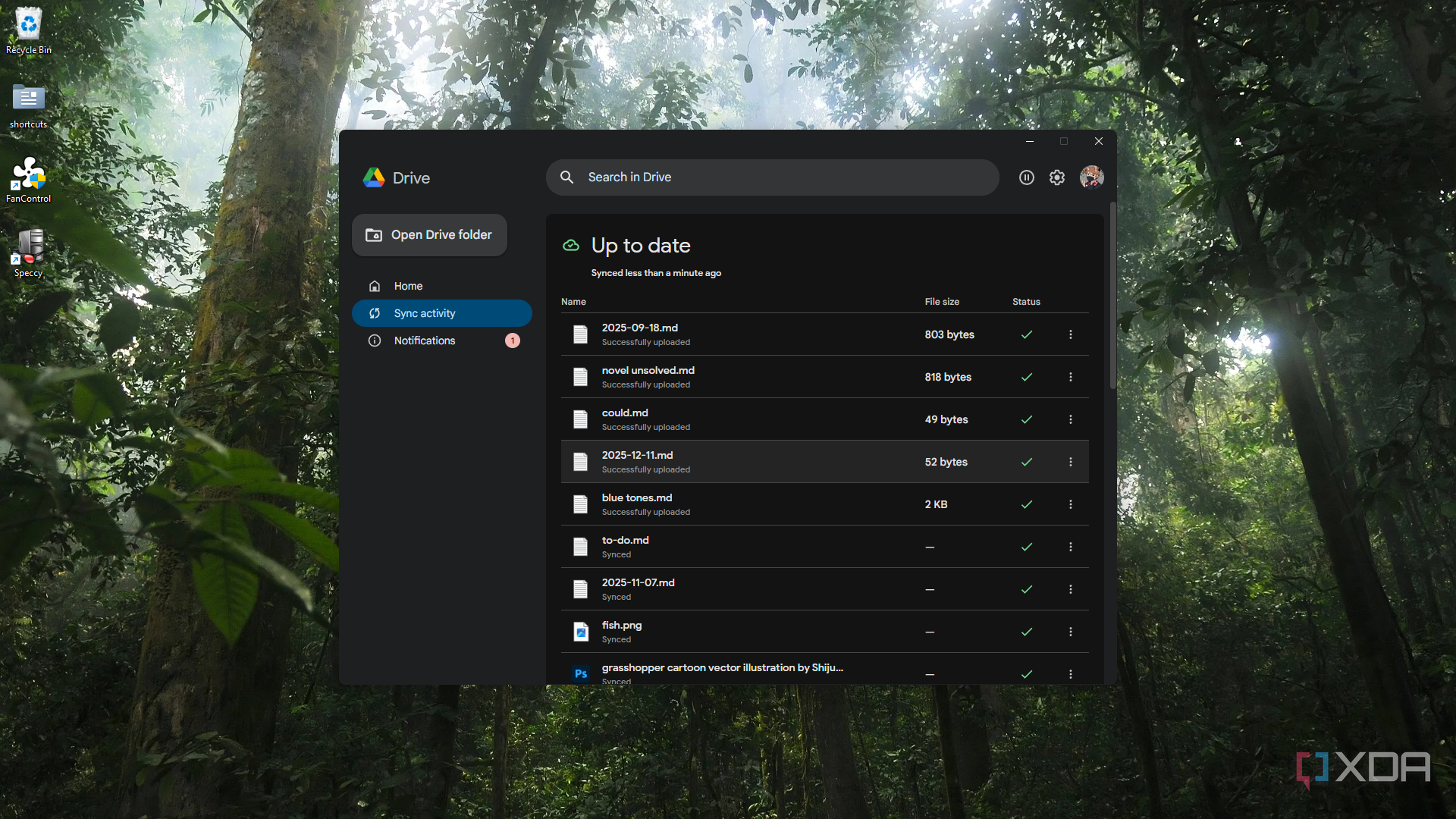This screenshot has height=819, width=1456.
Task: Click the Notifications badge showing 1
Action: point(513,340)
